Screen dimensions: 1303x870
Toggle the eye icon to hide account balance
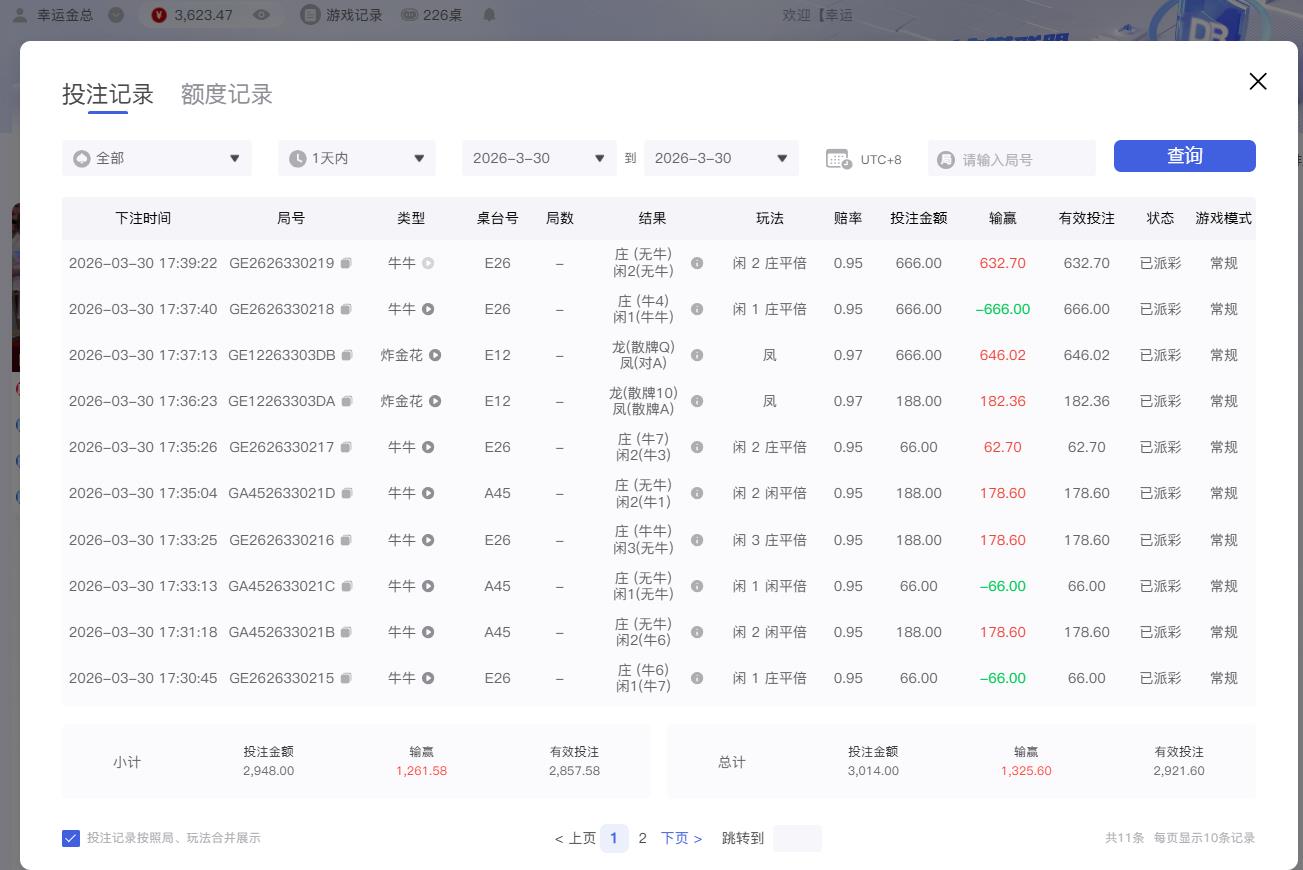(261, 15)
